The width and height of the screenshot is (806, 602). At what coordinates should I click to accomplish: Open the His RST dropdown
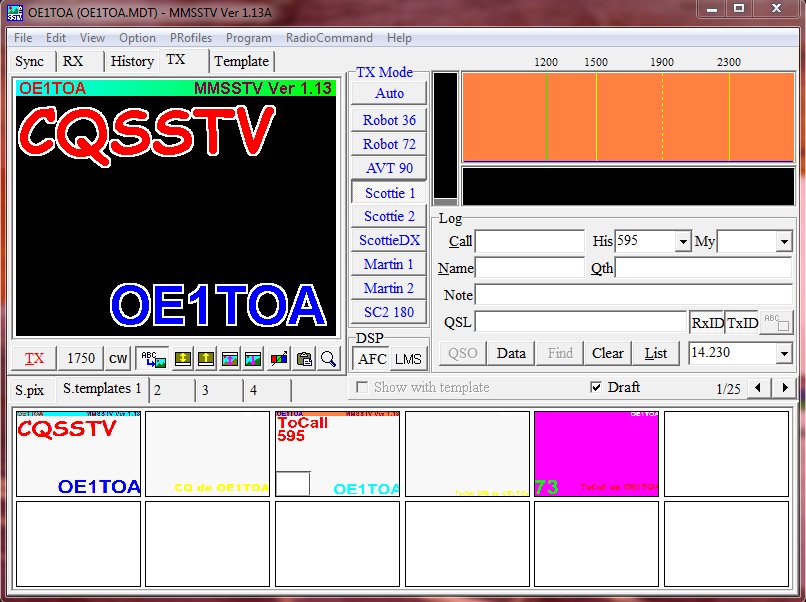point(683,242)
